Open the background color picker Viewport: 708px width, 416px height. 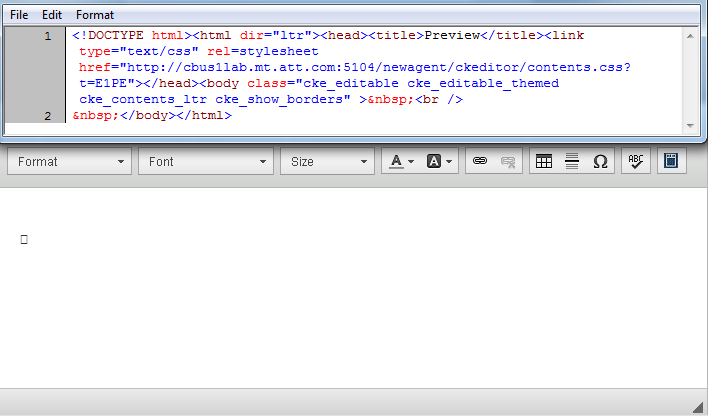[x=439, y=161]
